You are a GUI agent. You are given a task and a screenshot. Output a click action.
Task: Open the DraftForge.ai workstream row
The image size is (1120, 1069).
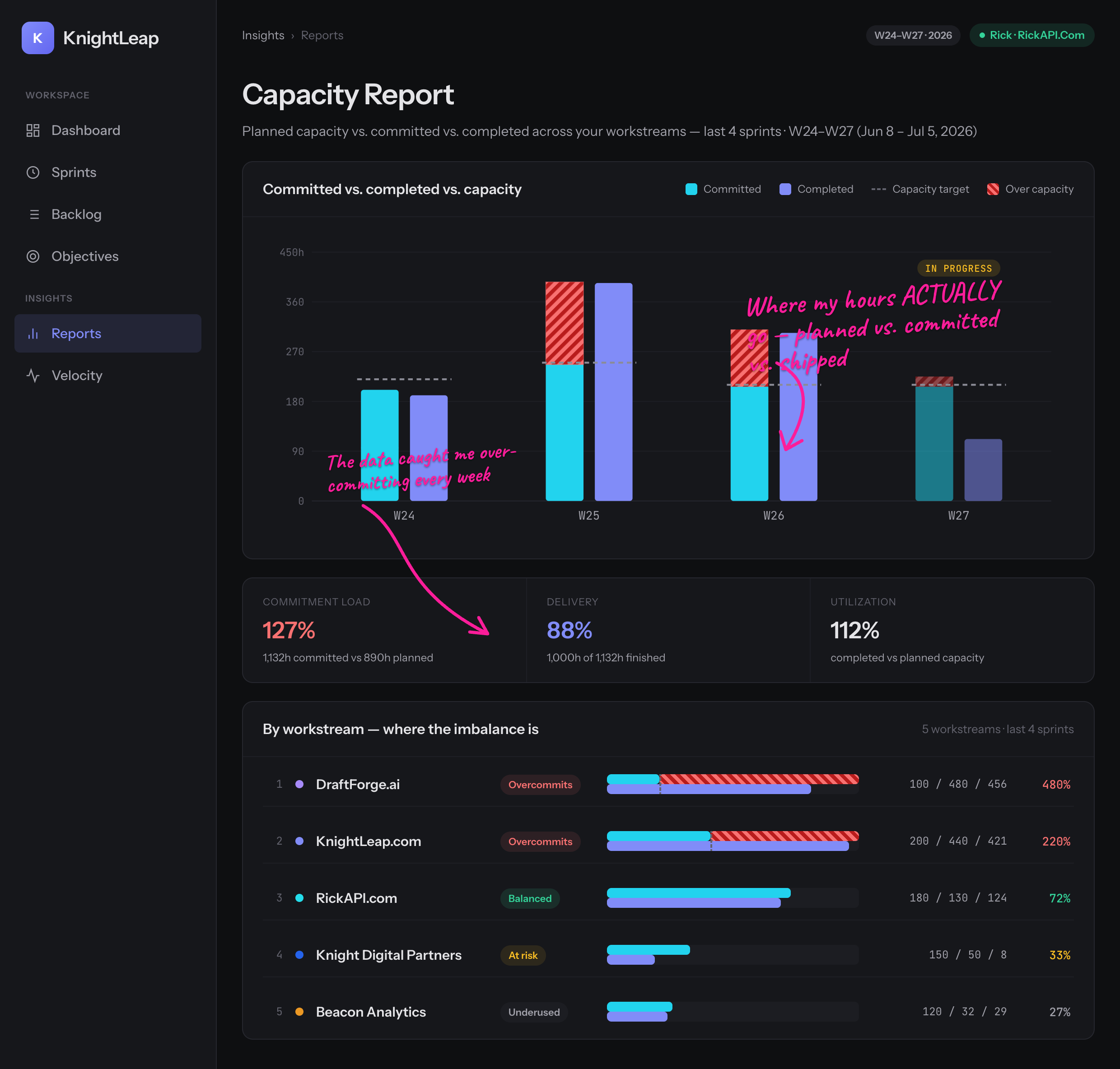(668, 784)
